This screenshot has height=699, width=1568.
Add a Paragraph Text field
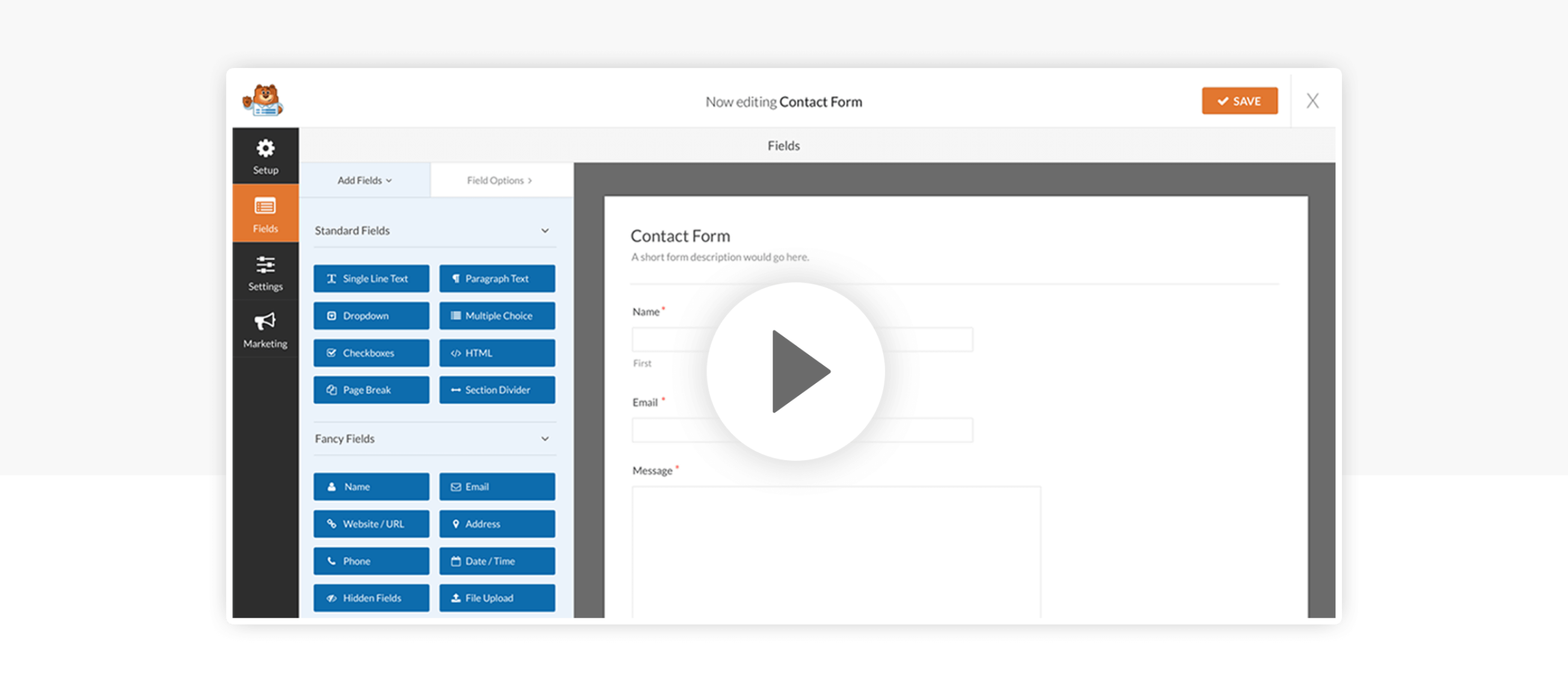pos(497,279)
